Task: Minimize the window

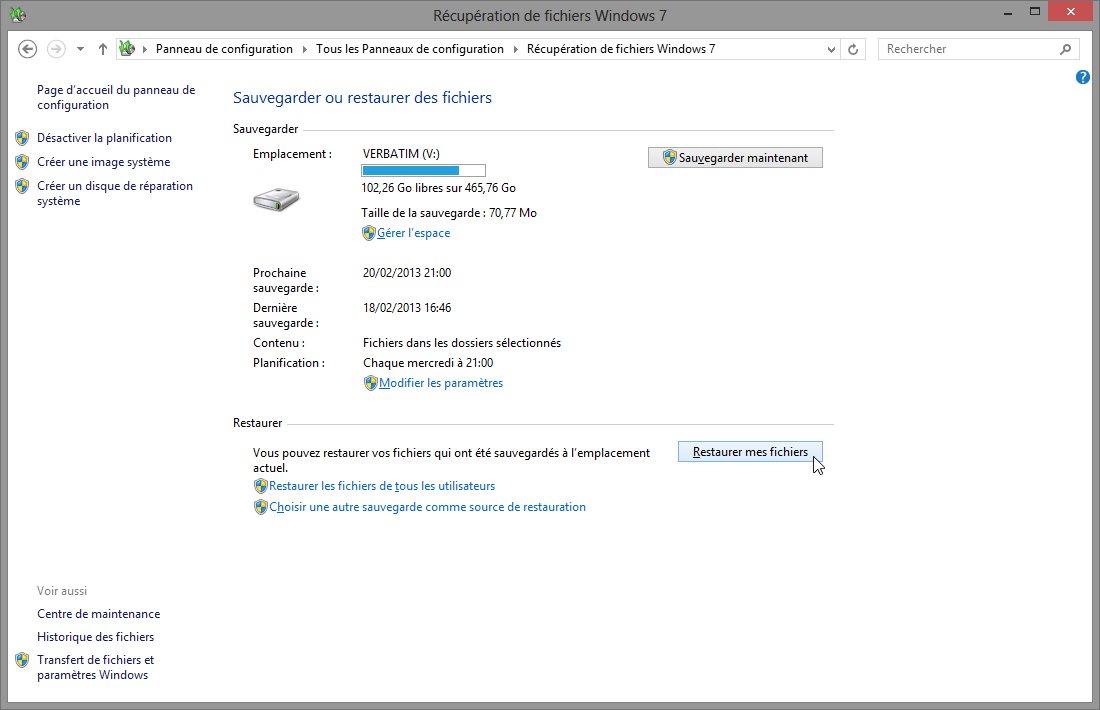Action: point(1007,13)
